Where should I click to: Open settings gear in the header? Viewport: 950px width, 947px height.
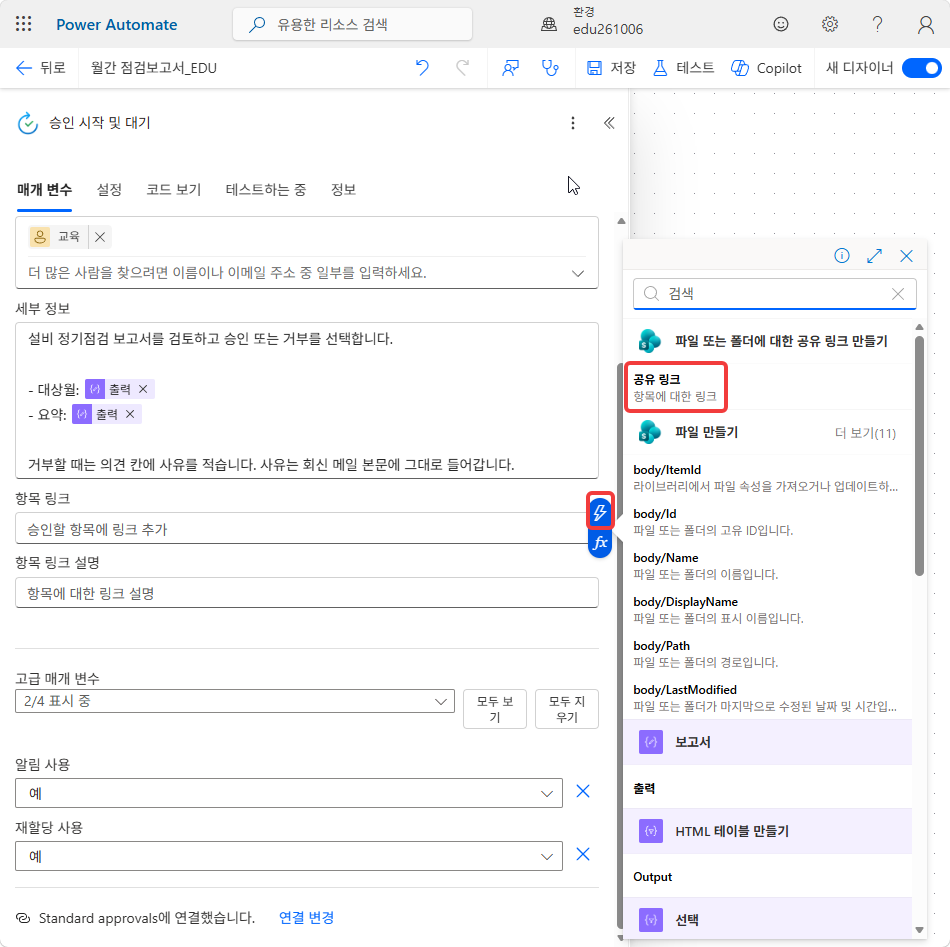(829, 24)
